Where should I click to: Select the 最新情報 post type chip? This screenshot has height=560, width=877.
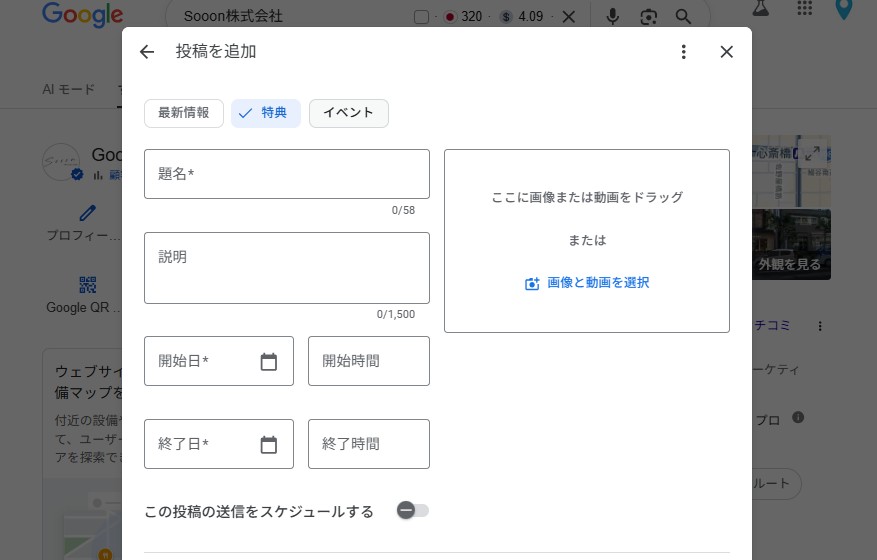[x=183, y=113]
